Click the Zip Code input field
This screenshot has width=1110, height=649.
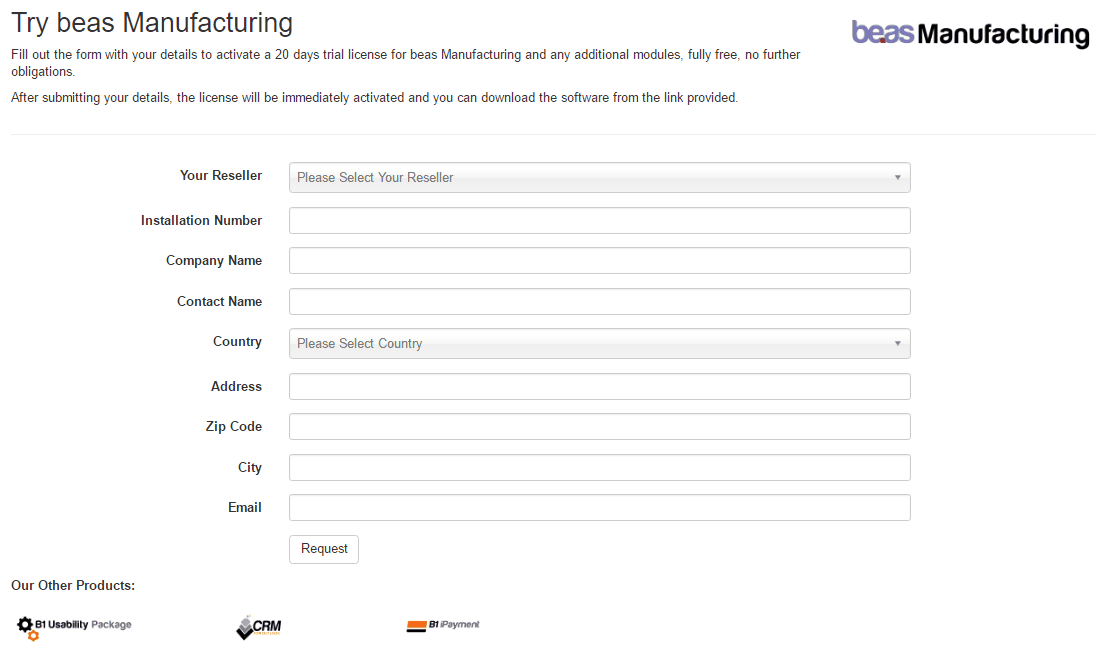[599, 426]
